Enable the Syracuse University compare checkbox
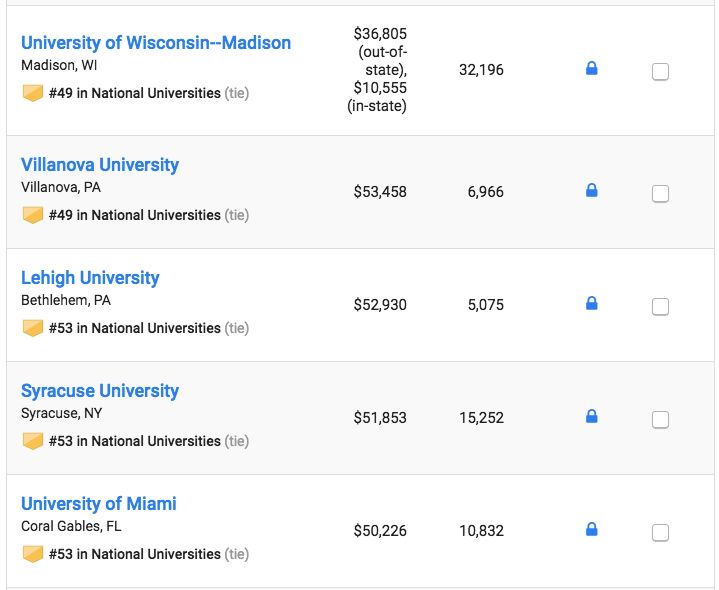Viewport: 719px width, 590px height. pyautogui.click(x=660, y=420)
